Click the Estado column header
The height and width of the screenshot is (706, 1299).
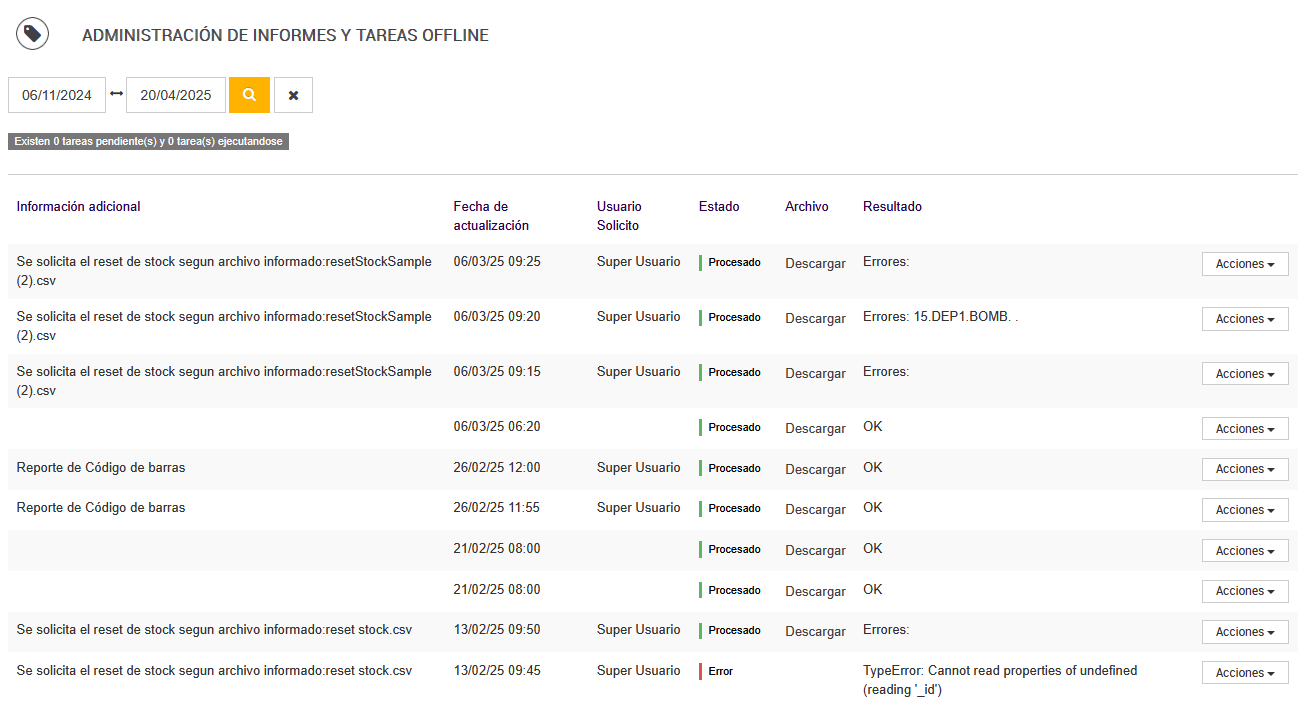(719, 207)
